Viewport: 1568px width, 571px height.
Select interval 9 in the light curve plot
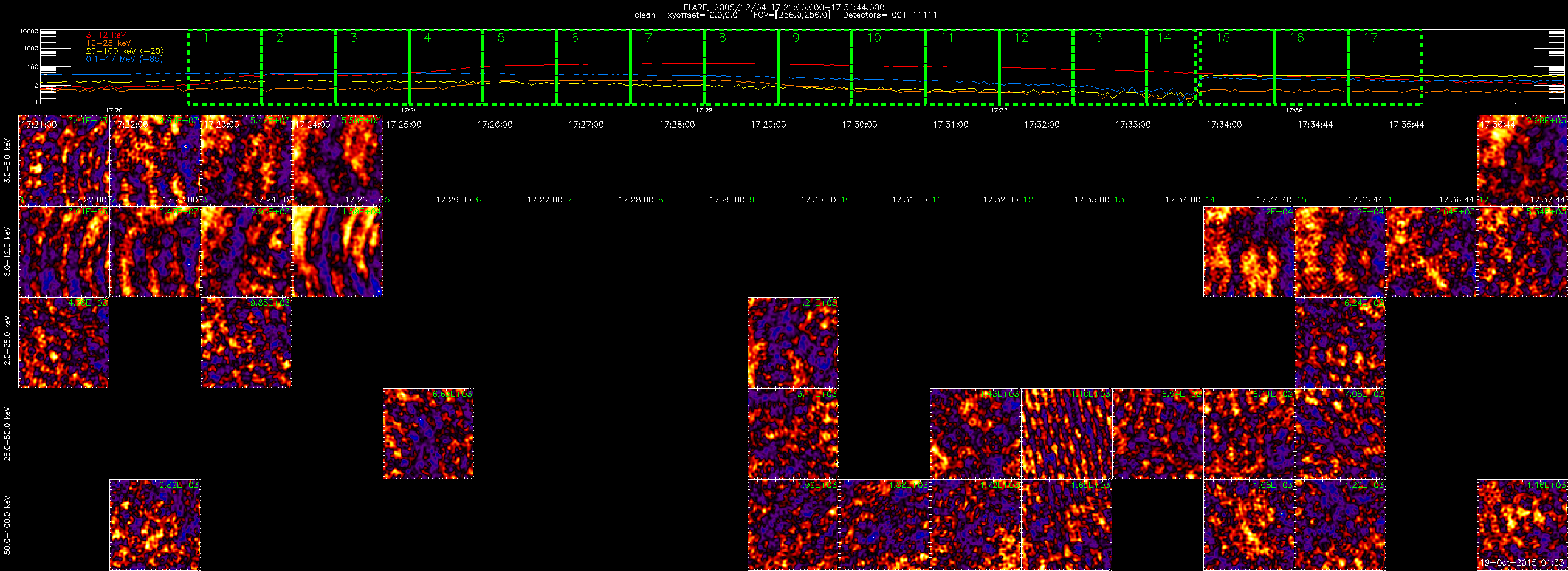[x=815, y=67]
